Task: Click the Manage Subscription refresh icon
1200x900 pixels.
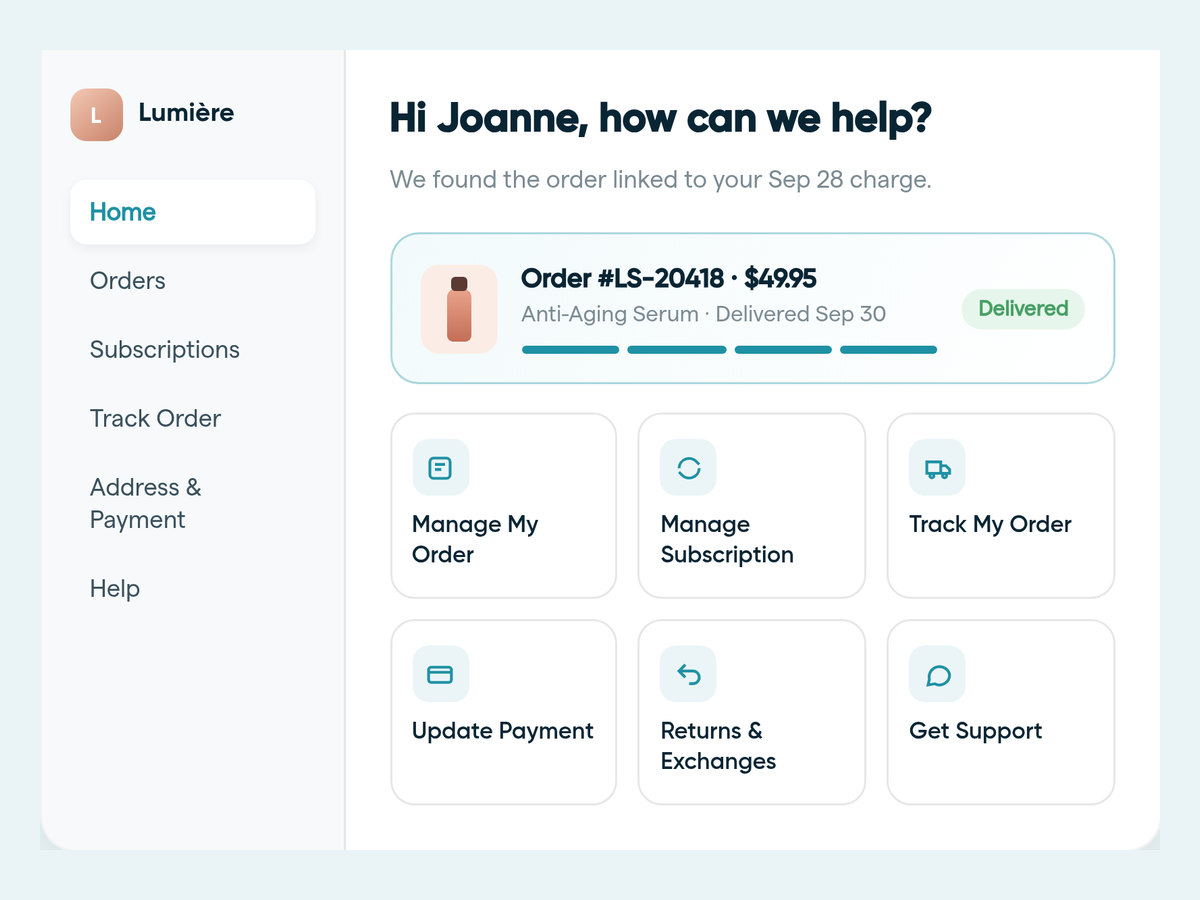Action: click(688, 467)
